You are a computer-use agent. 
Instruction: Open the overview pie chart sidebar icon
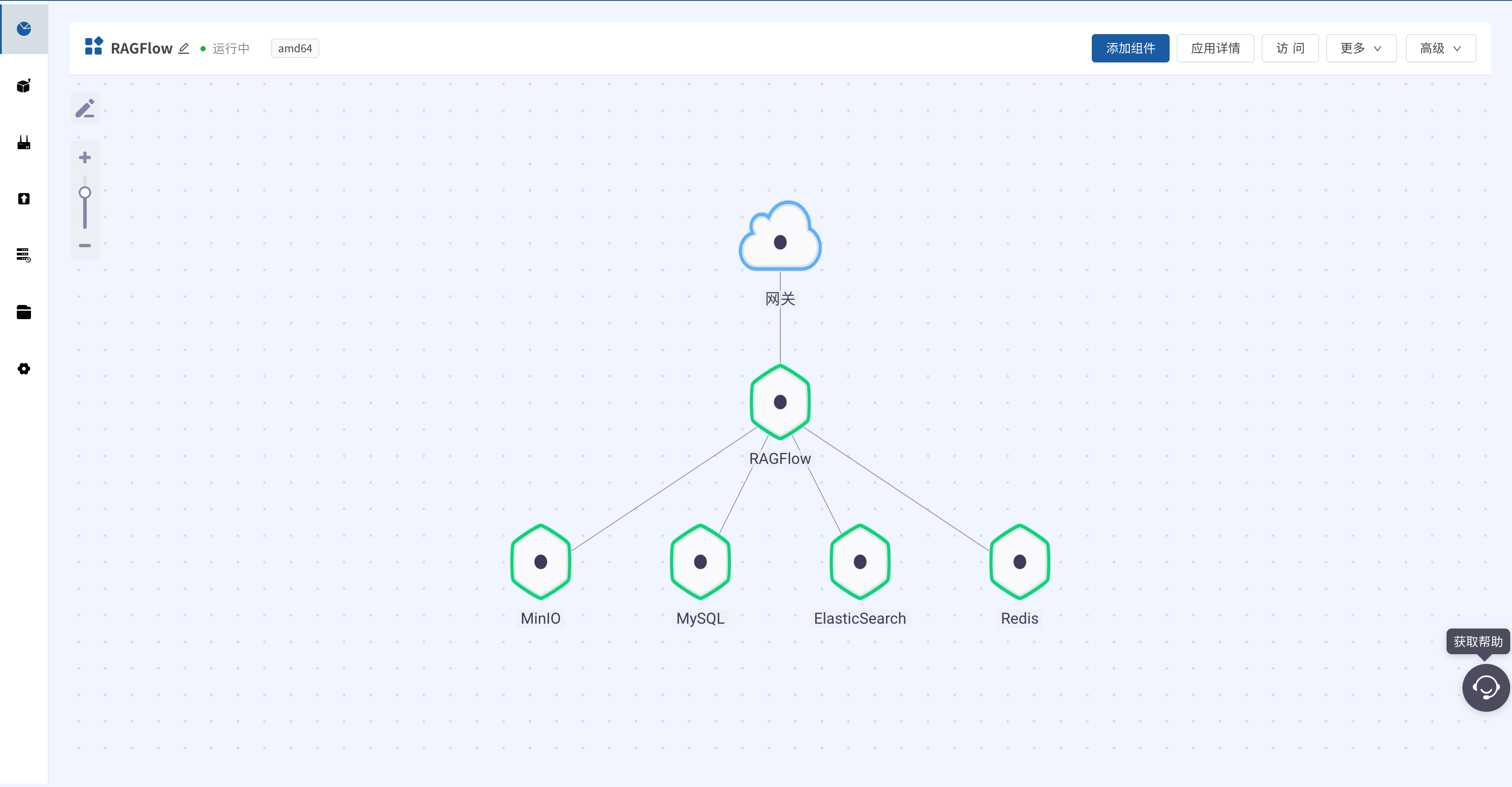click(24, 29)
